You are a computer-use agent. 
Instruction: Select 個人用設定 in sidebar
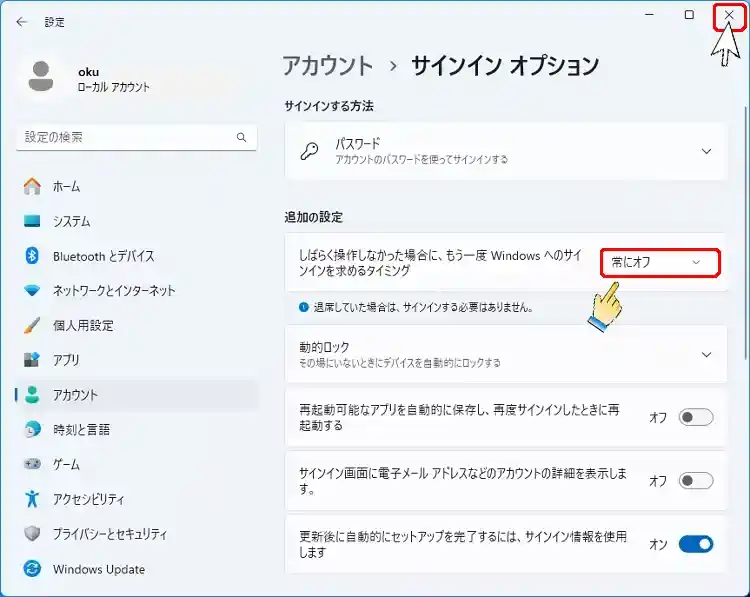pos(137,325)
